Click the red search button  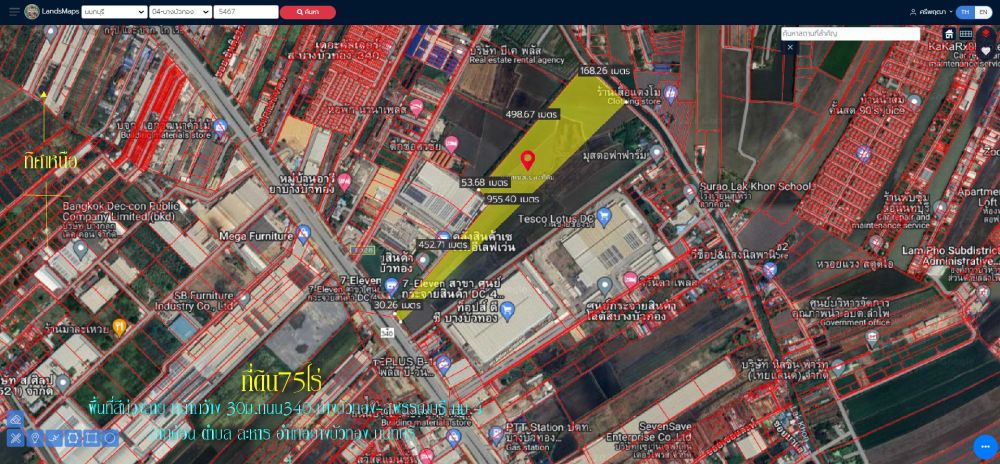coord(307,12)
